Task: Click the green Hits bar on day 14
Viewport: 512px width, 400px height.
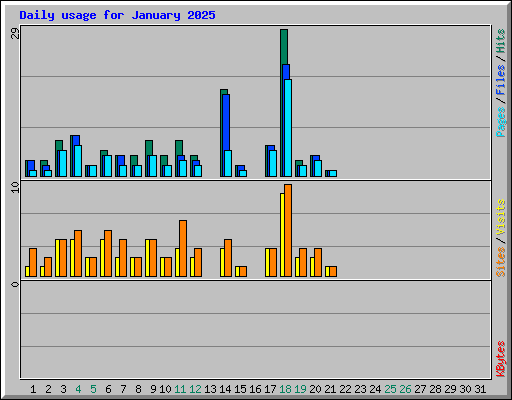Action: [224, 92]
